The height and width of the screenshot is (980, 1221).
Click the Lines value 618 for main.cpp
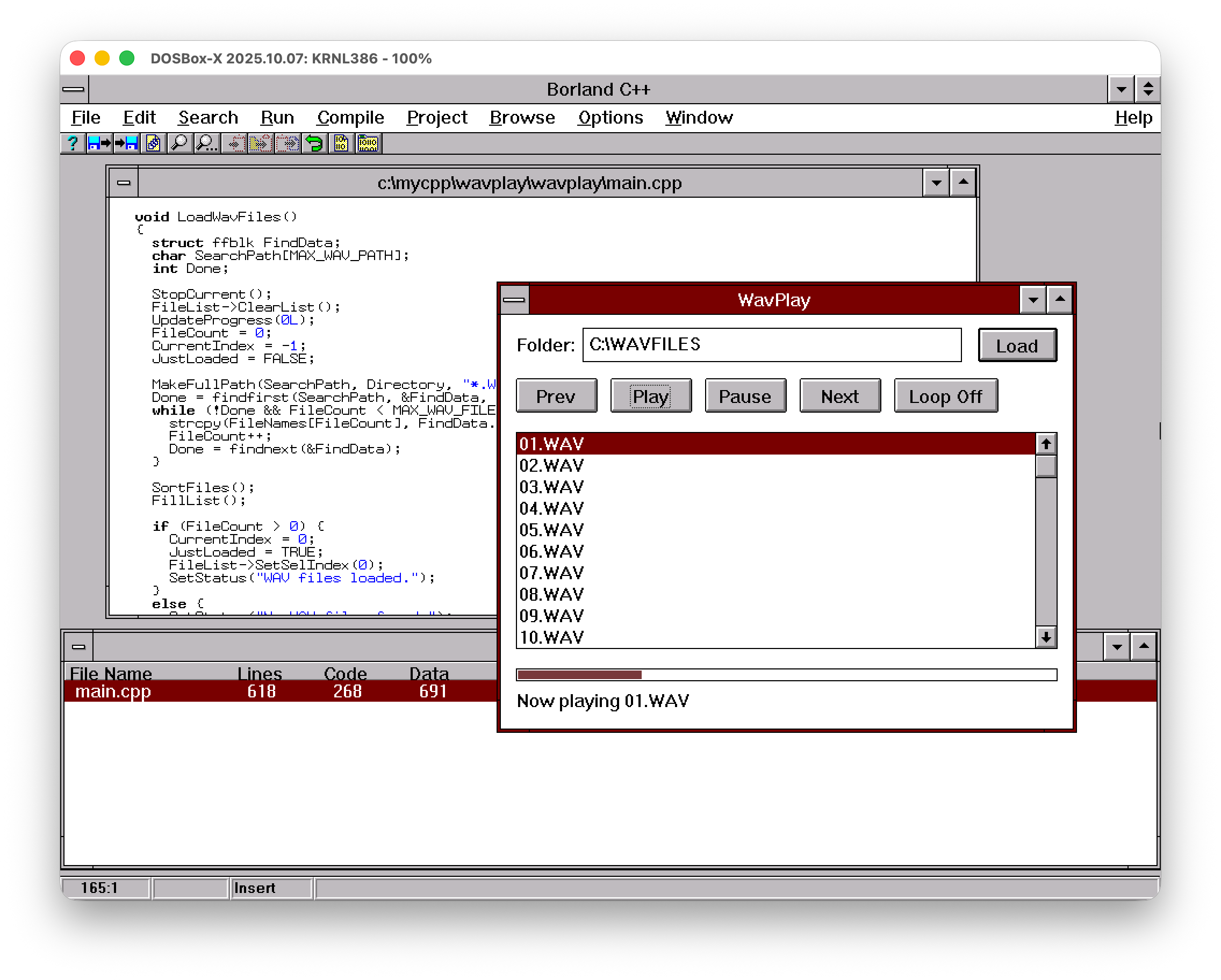[262, 691]
